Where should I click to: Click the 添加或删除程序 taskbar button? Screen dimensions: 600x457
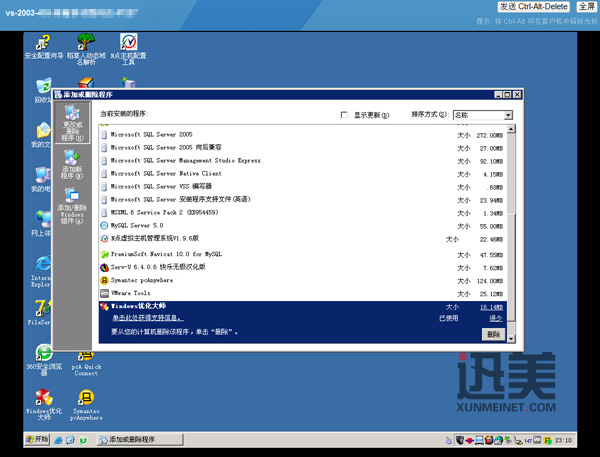pos(140,440)
